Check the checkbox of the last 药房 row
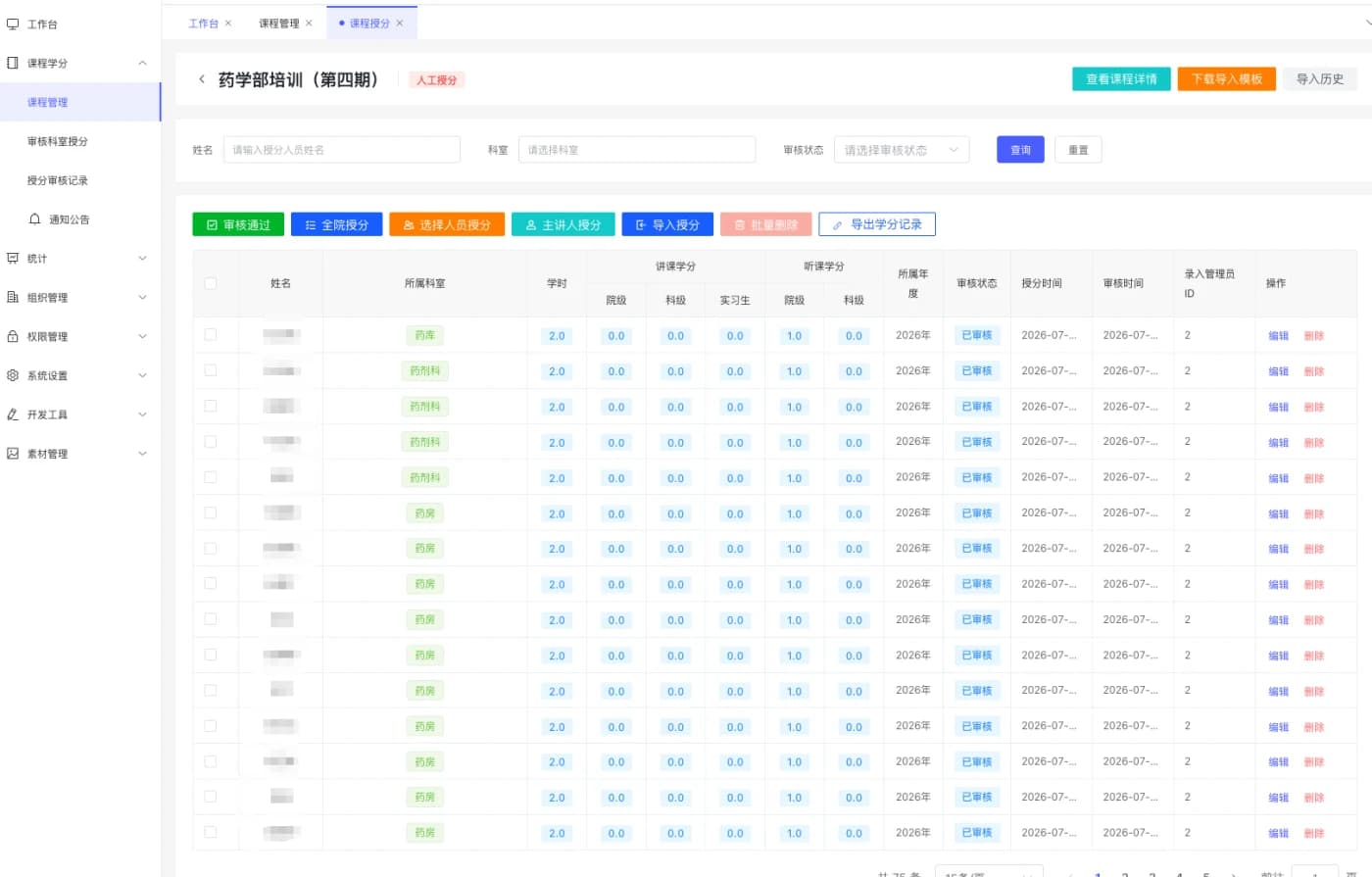The width and height of the screenshot is (1372, 877). click(211, 832)
